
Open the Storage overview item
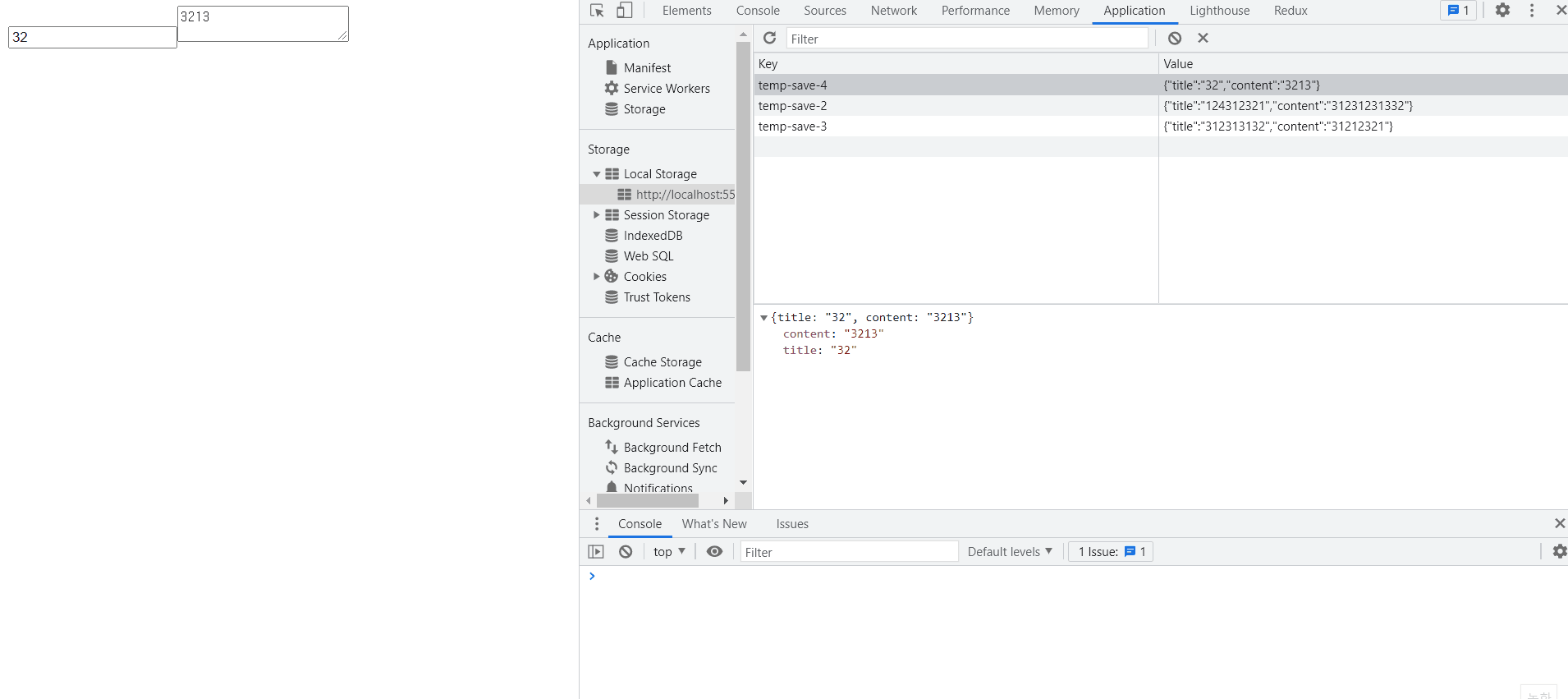click(644, 109)
